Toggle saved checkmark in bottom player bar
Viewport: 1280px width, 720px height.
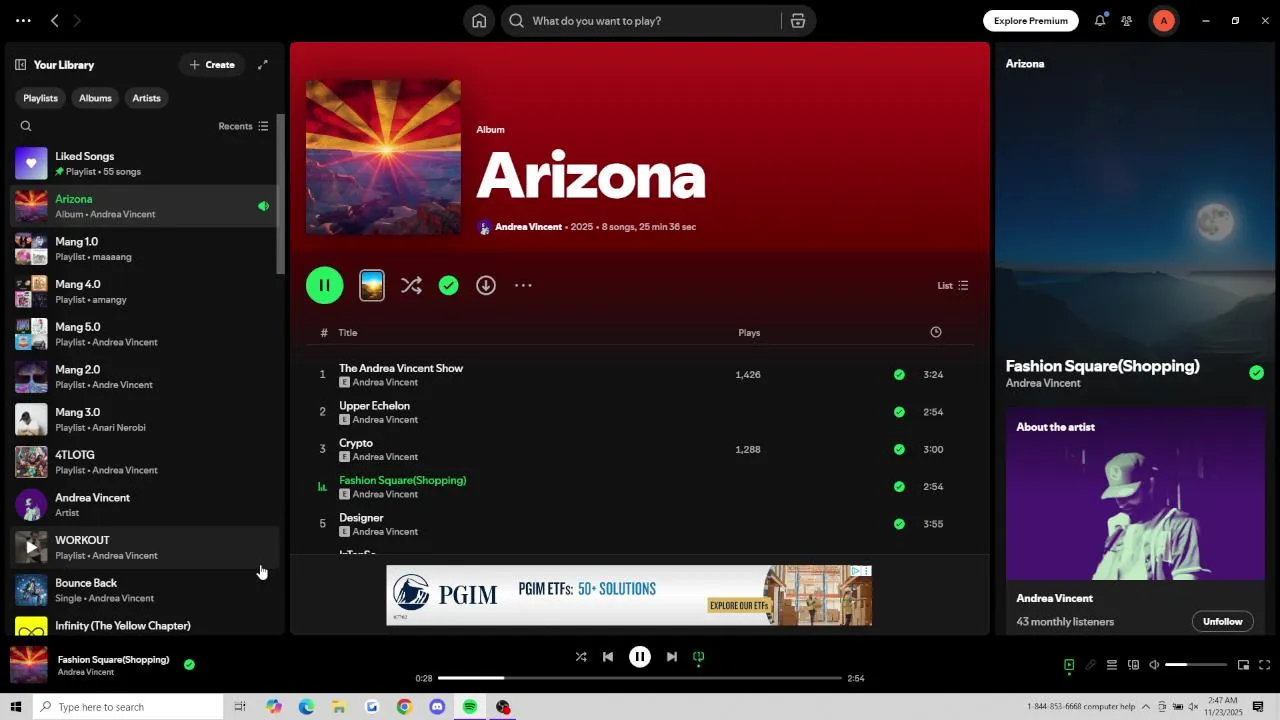coord(189,664)
